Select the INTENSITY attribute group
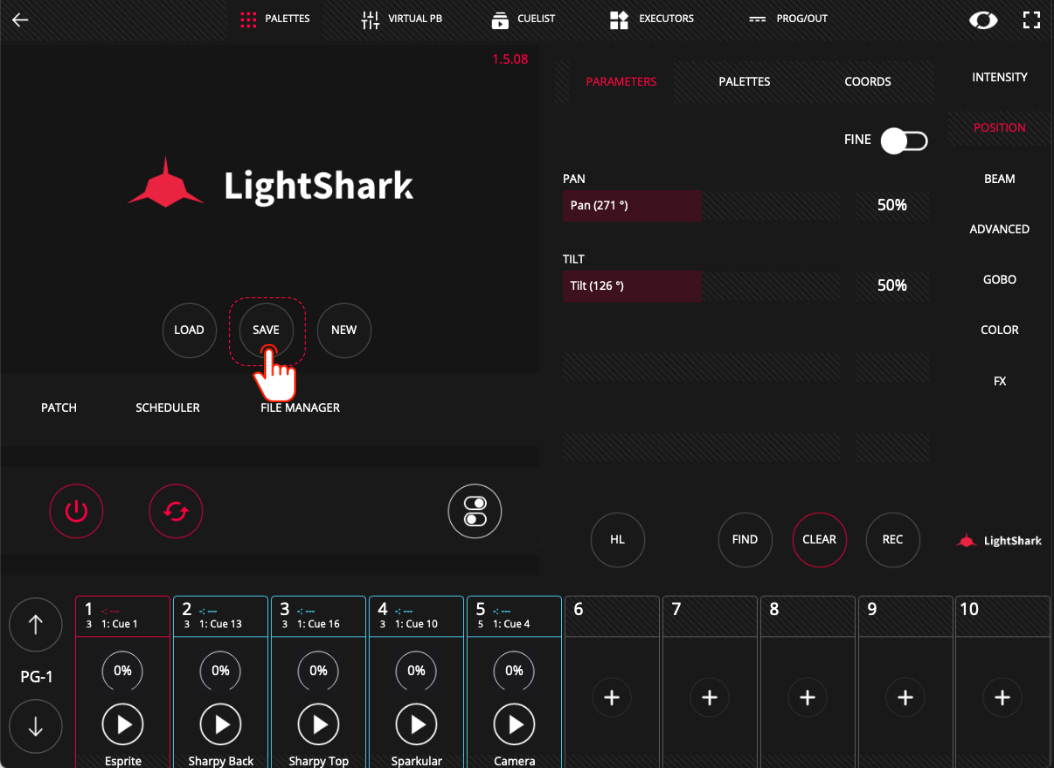Screen dimensions: 1054x768 coord(1000,77)
